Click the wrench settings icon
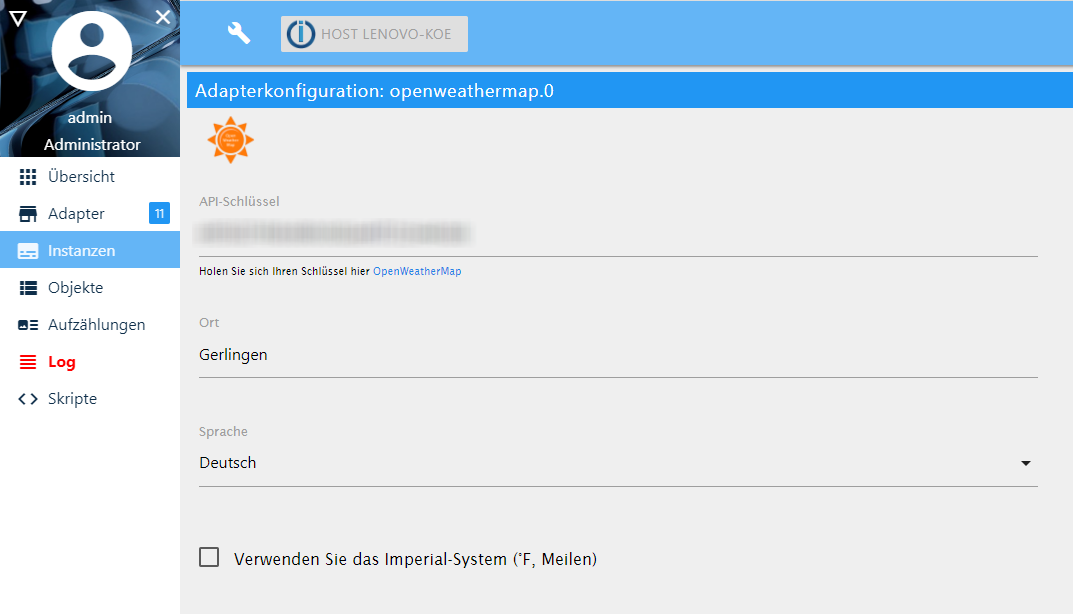The image size is (1073, 614). [238, 33]
